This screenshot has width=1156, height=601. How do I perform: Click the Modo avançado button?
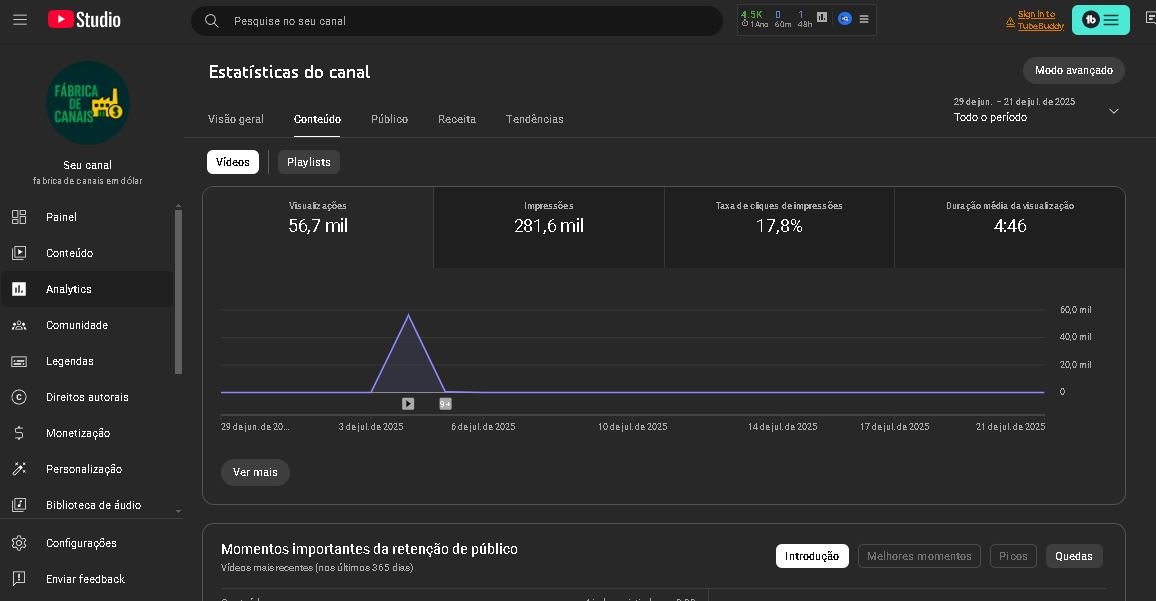[x=1073, y=70]
